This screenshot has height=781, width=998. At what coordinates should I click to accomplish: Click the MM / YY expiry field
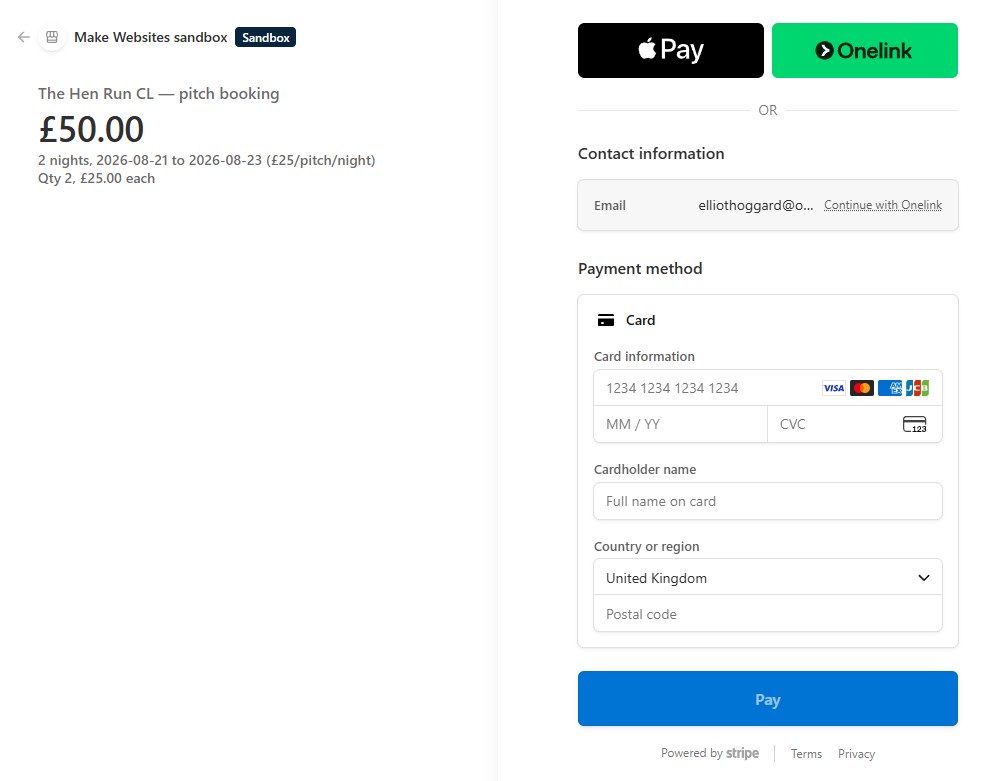click(680, 424)
